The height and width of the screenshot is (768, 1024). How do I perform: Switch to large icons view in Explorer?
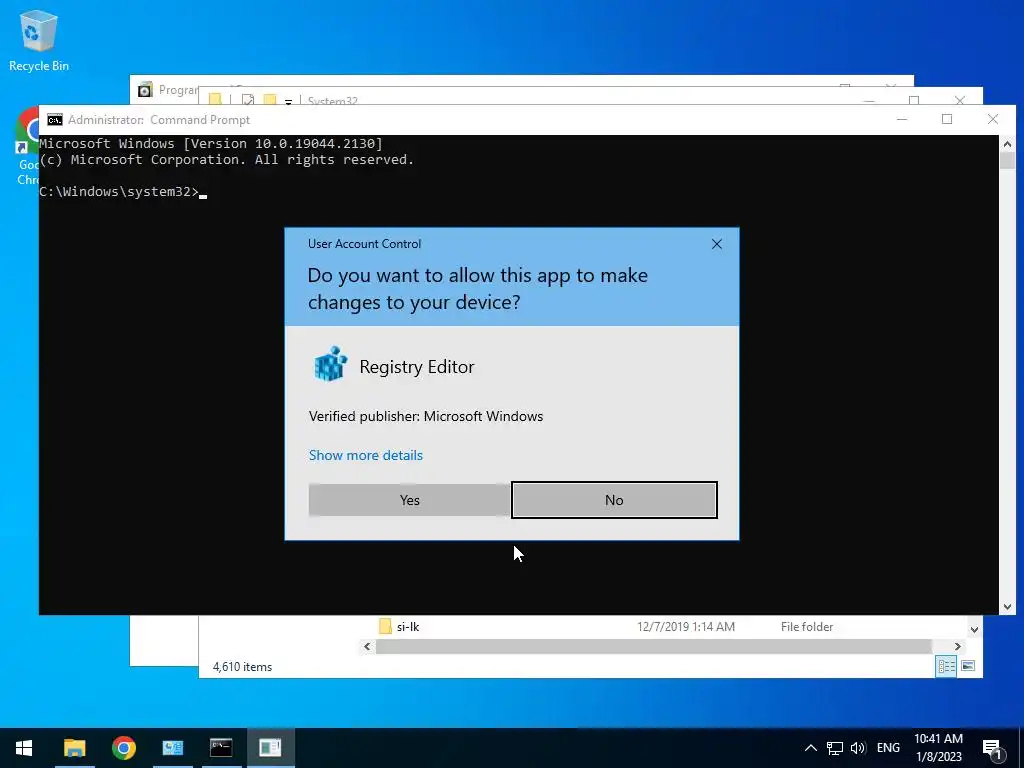pos(968,666)
